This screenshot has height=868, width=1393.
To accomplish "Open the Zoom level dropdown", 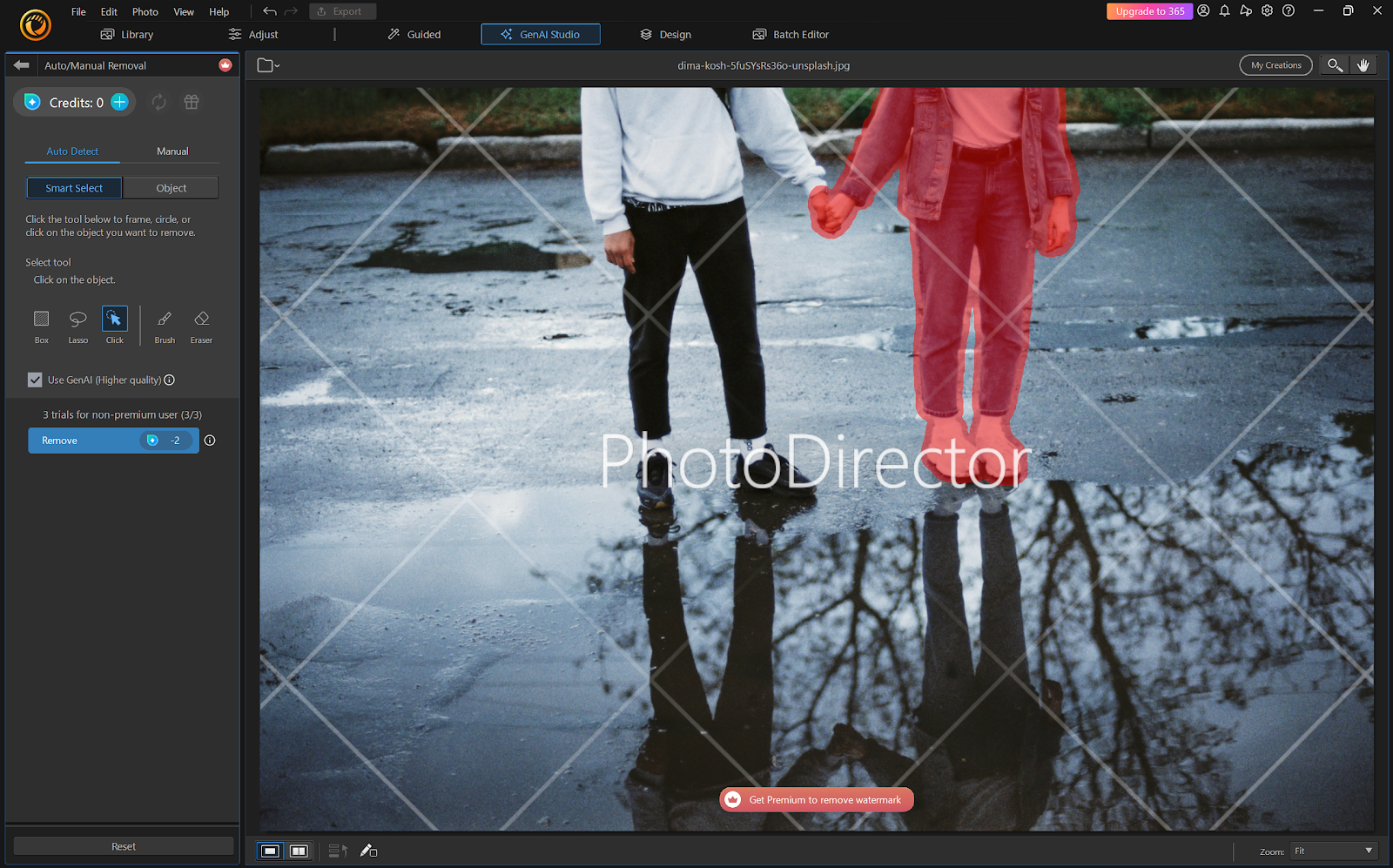I will point(1332,851).
